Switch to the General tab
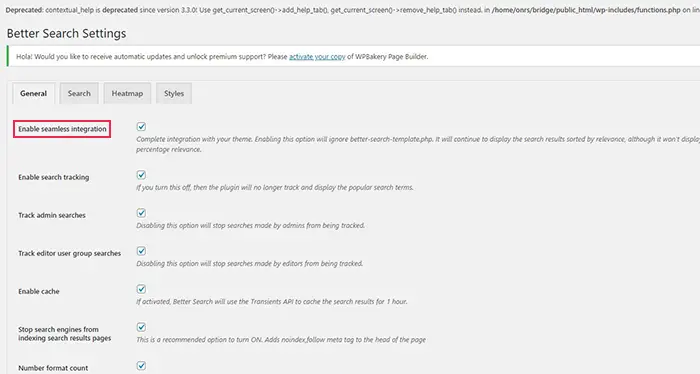Image resolution: width=700 pixels, height=374 pixels. (x=33, y=93)
